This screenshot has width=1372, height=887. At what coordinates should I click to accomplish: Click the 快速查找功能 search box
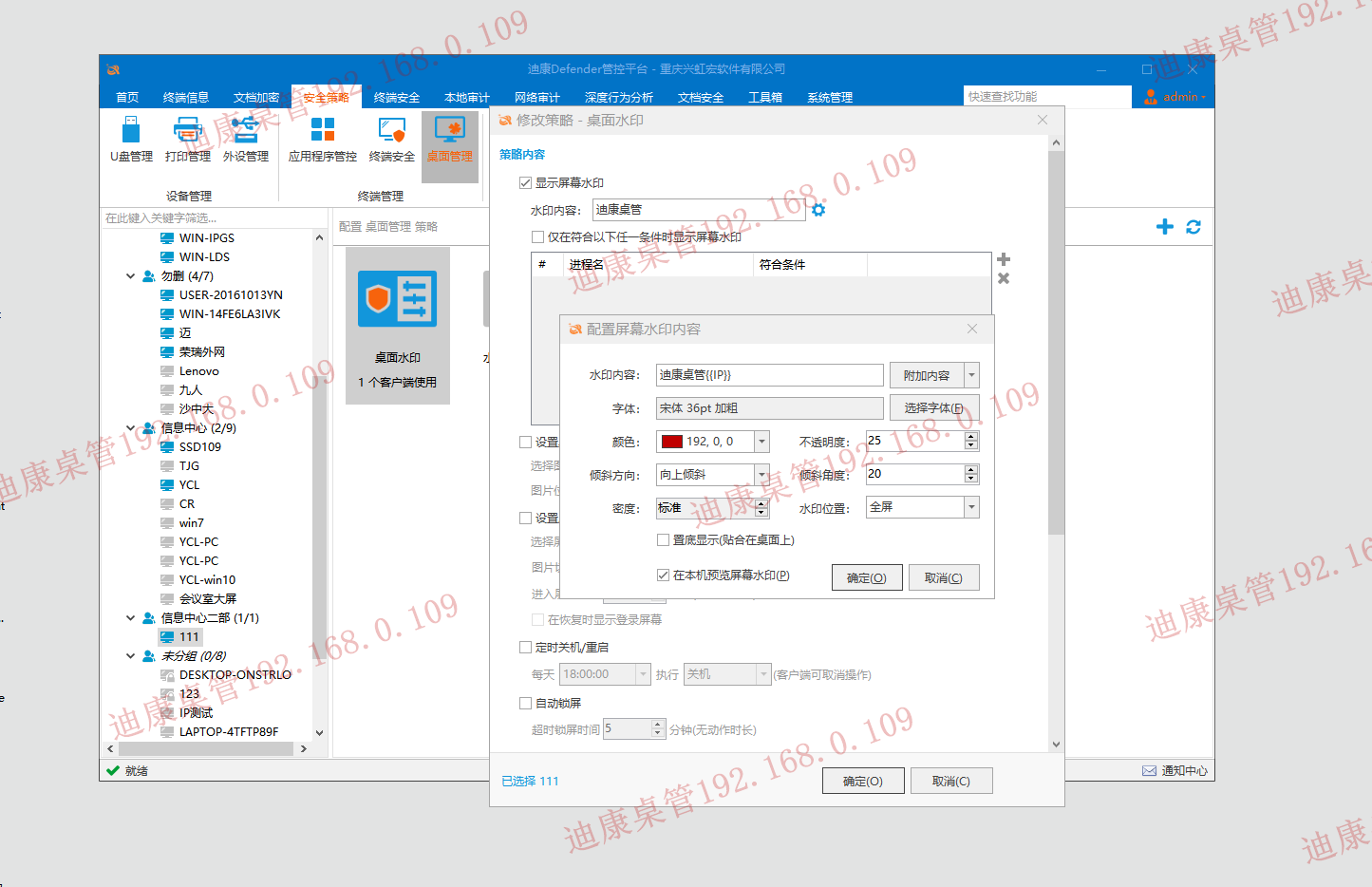click(1047, 97)
